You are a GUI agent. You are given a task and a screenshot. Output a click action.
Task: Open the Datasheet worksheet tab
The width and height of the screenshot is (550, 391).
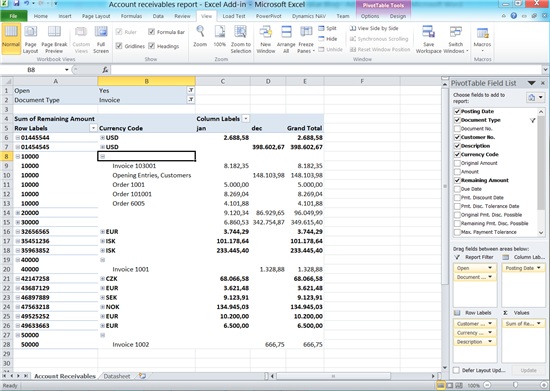[x=117, y=376]
